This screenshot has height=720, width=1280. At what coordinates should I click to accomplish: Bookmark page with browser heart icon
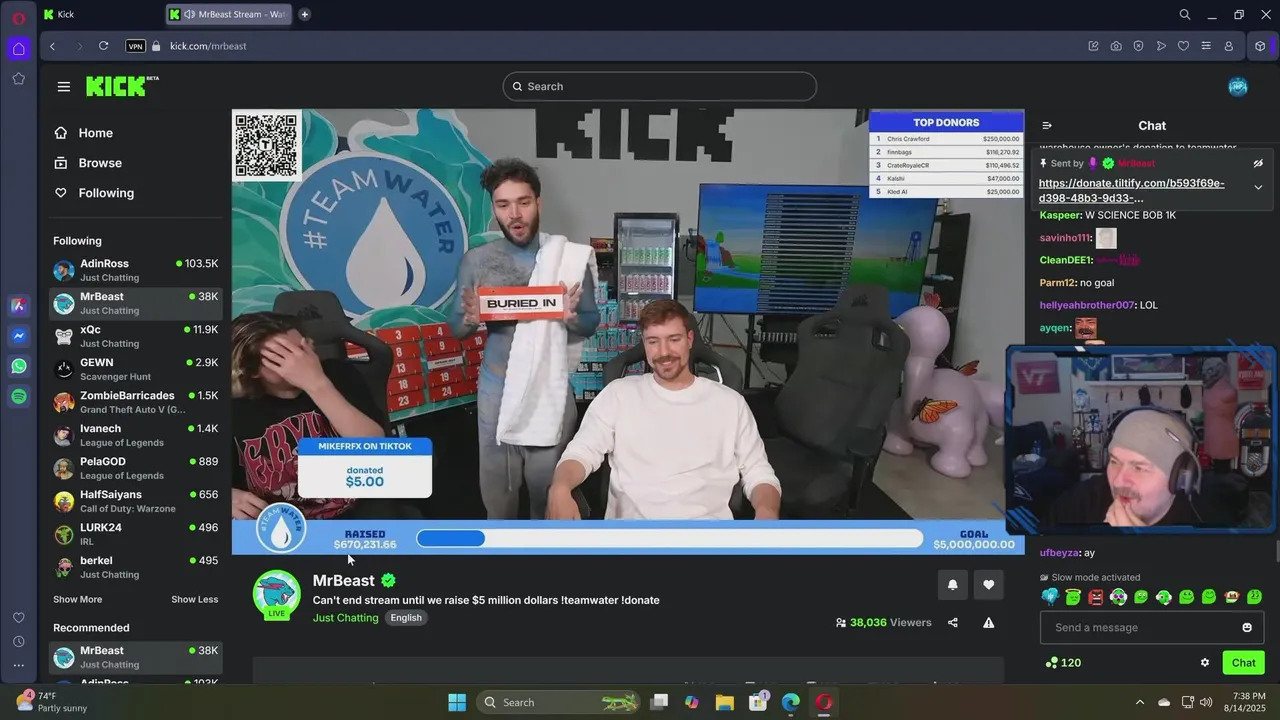(1183, 46)
